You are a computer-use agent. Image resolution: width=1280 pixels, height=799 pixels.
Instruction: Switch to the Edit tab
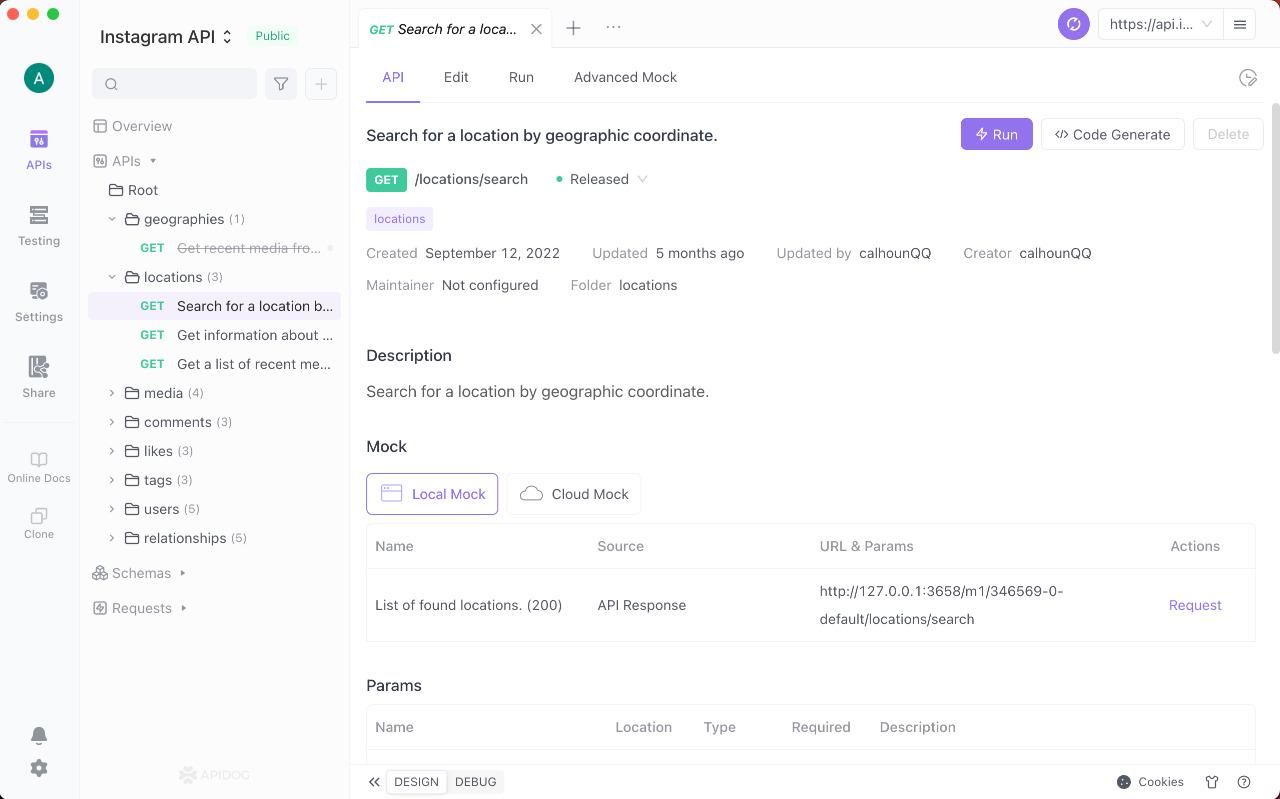(x=456, y=77)
